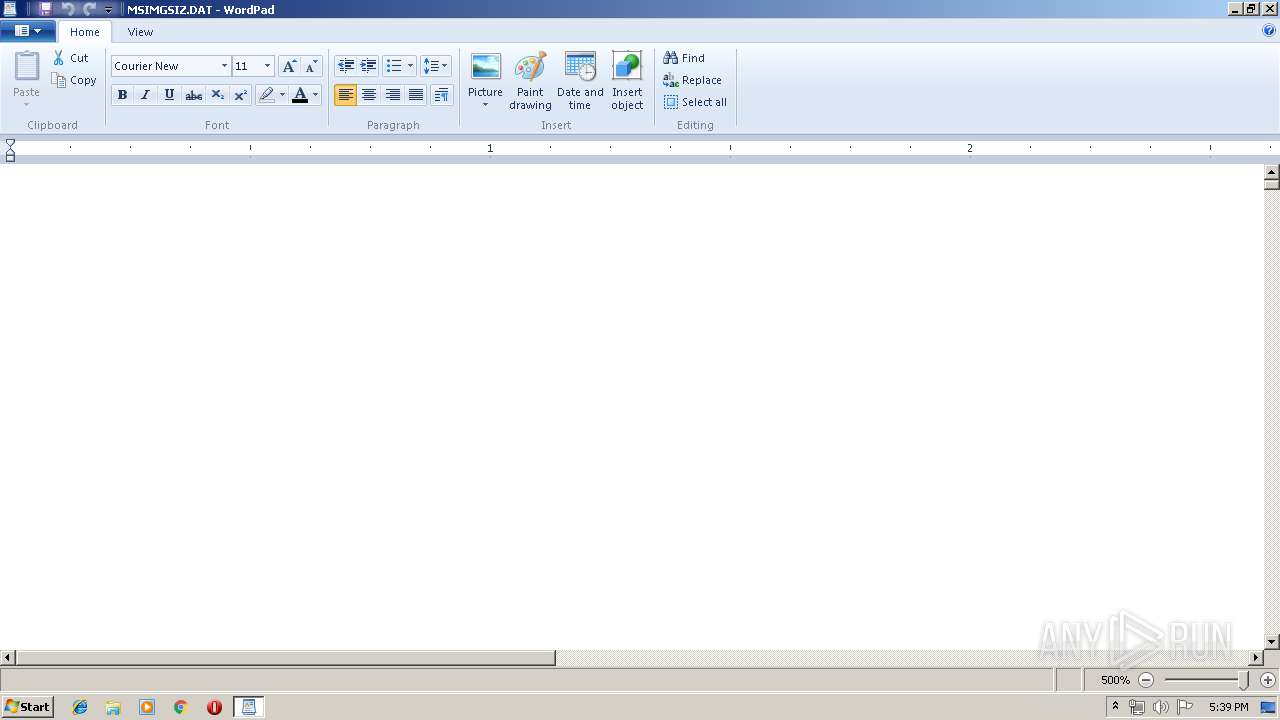Justify the paragraph text
The height and width of the screenshot is (720, 1280).
pos(416,95)
